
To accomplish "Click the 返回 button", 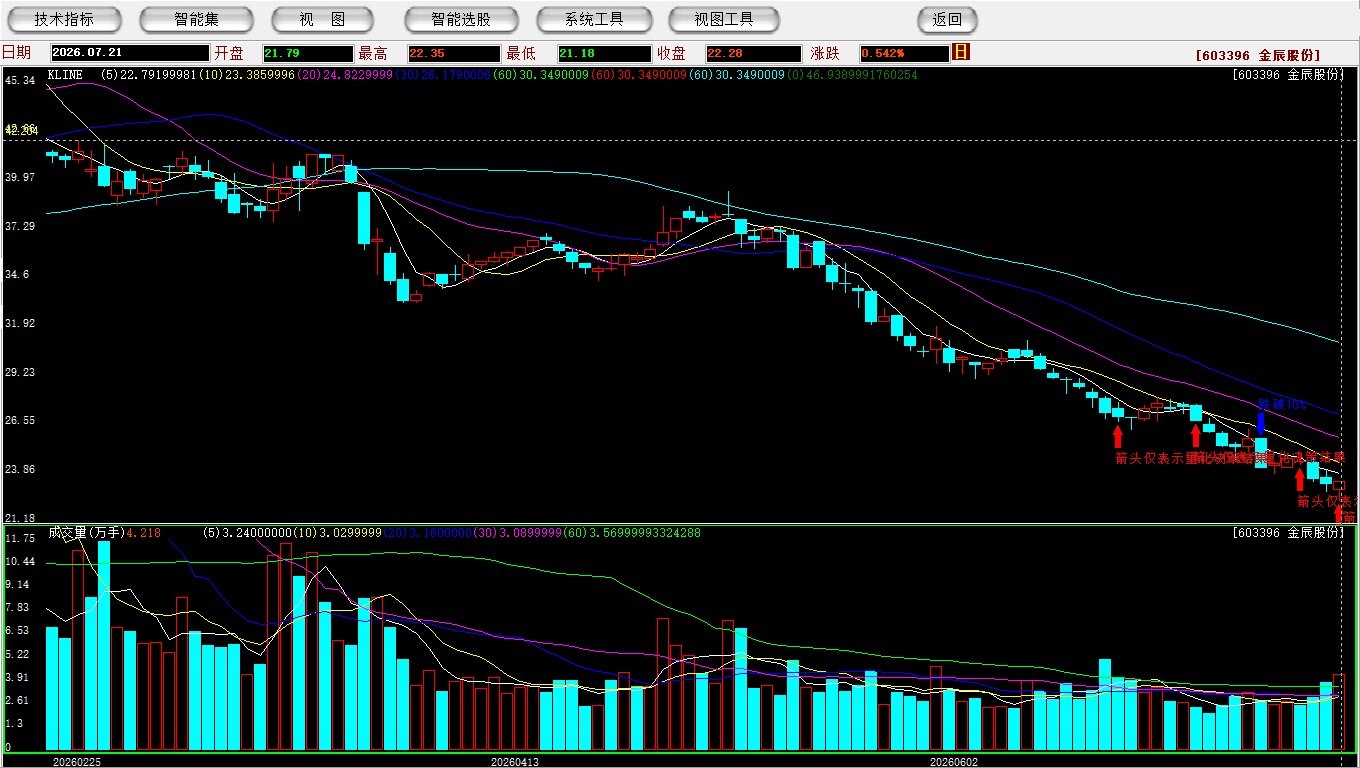I will click(x=947, y=19).
